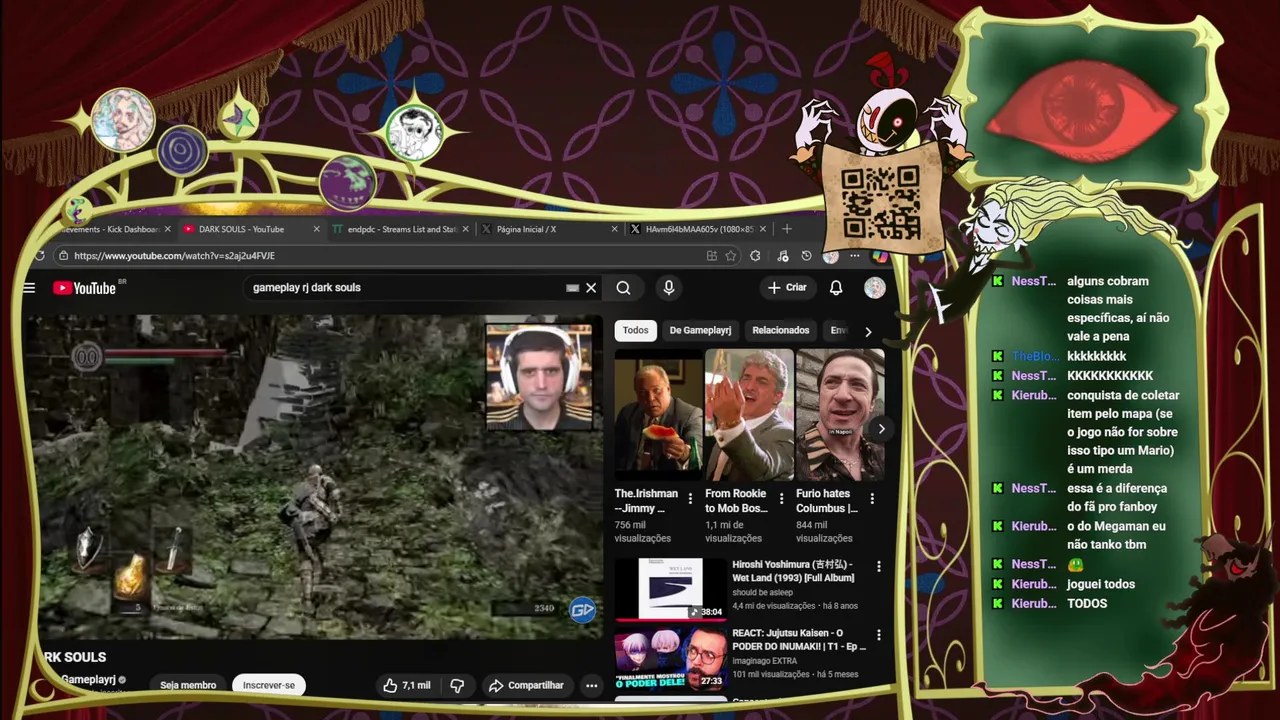Click chat message "essa é a diferença"

(x=1117, y=488)
